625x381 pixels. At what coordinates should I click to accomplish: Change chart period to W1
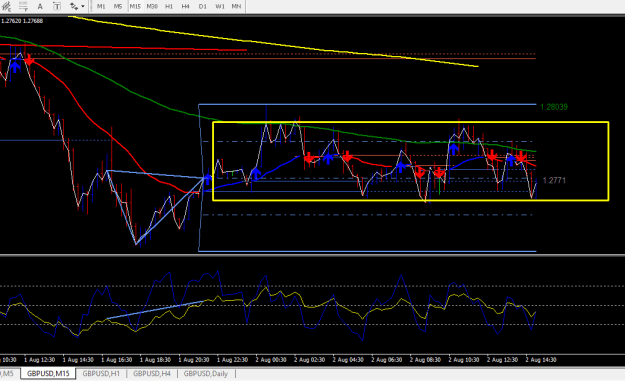(220, 6)
